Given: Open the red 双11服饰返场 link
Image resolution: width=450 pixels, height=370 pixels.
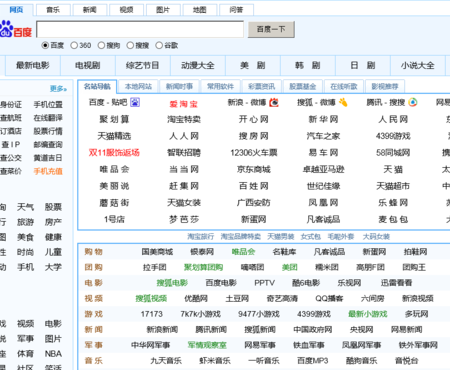Looking at the screenshot, I should pyautogui.click(x=114, y=153).
